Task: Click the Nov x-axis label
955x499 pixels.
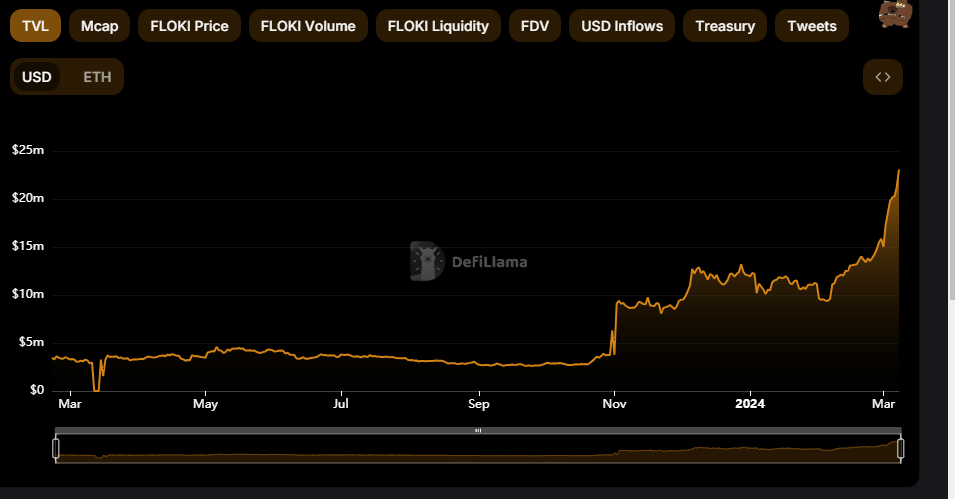Action: pyautogui.click(x=615, y=404)
